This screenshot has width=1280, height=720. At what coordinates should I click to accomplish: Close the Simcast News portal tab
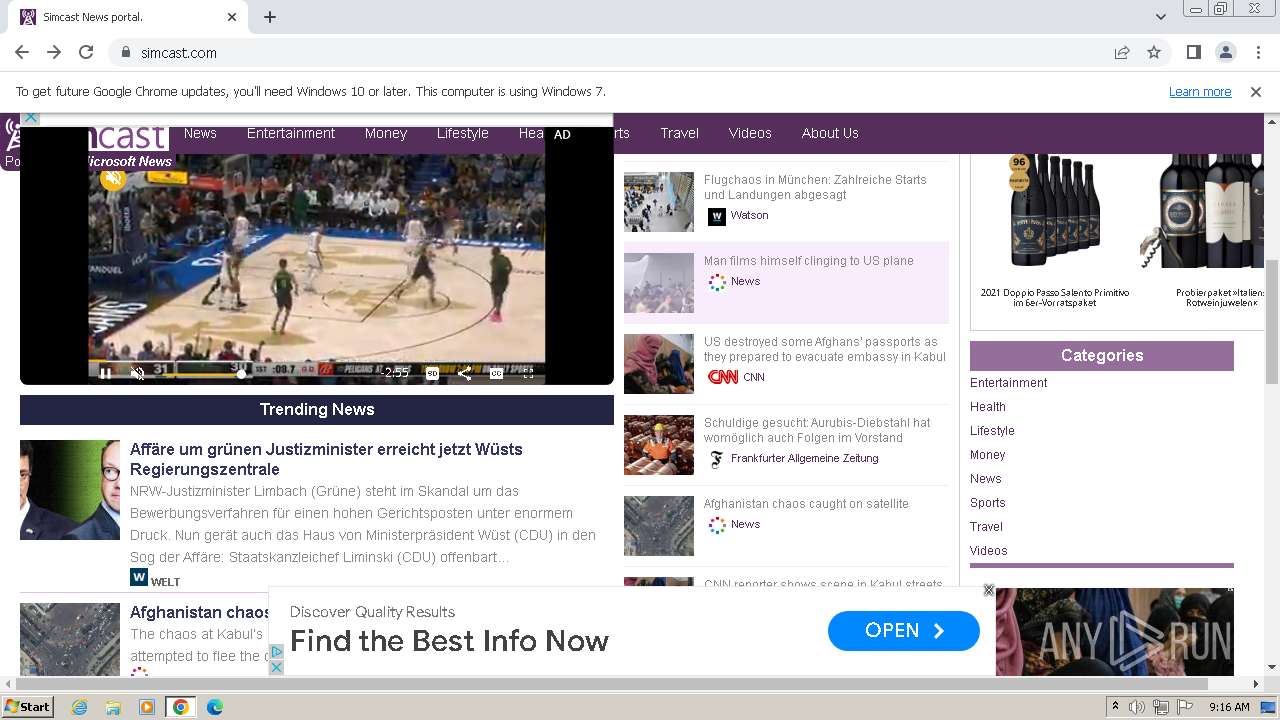(232, 17)
